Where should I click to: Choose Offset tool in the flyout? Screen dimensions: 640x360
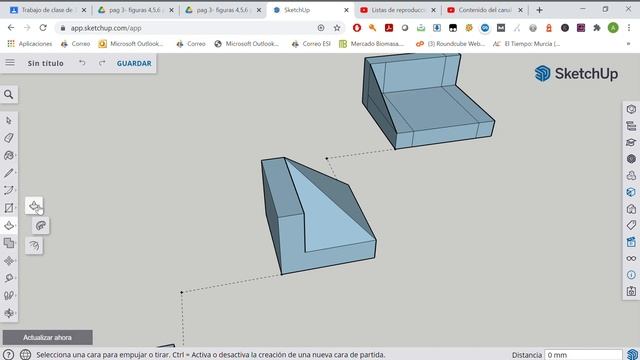(34, 246)
